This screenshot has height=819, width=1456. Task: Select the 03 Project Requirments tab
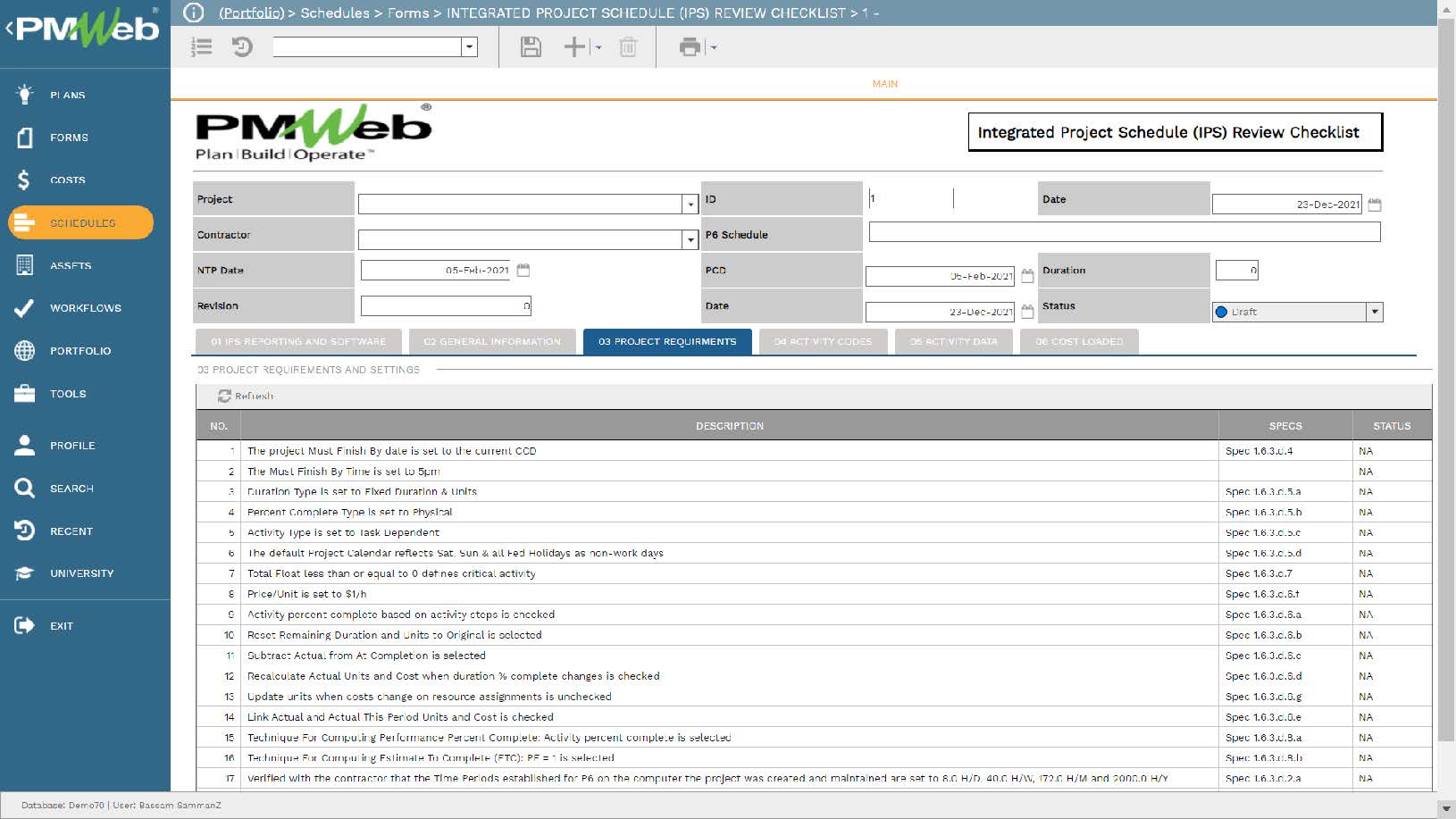click(667, 341)
